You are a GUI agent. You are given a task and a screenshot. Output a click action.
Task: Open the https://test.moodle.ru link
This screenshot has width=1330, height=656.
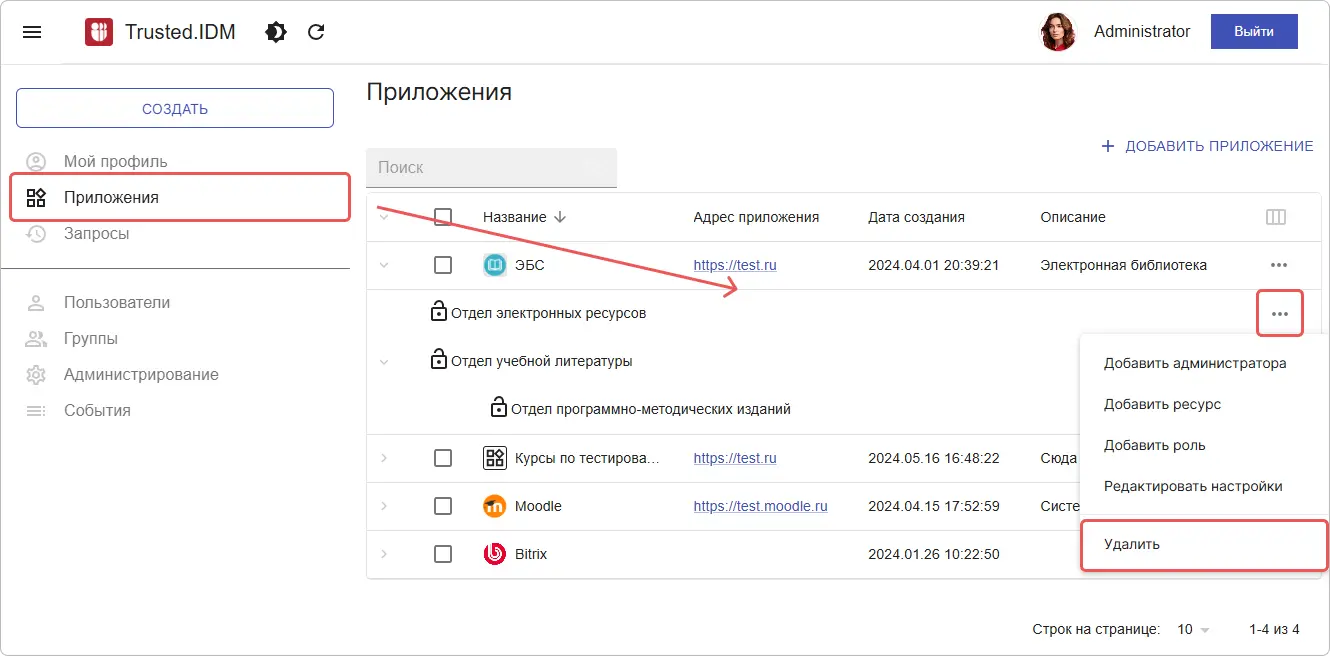click(x=760, y=506)
